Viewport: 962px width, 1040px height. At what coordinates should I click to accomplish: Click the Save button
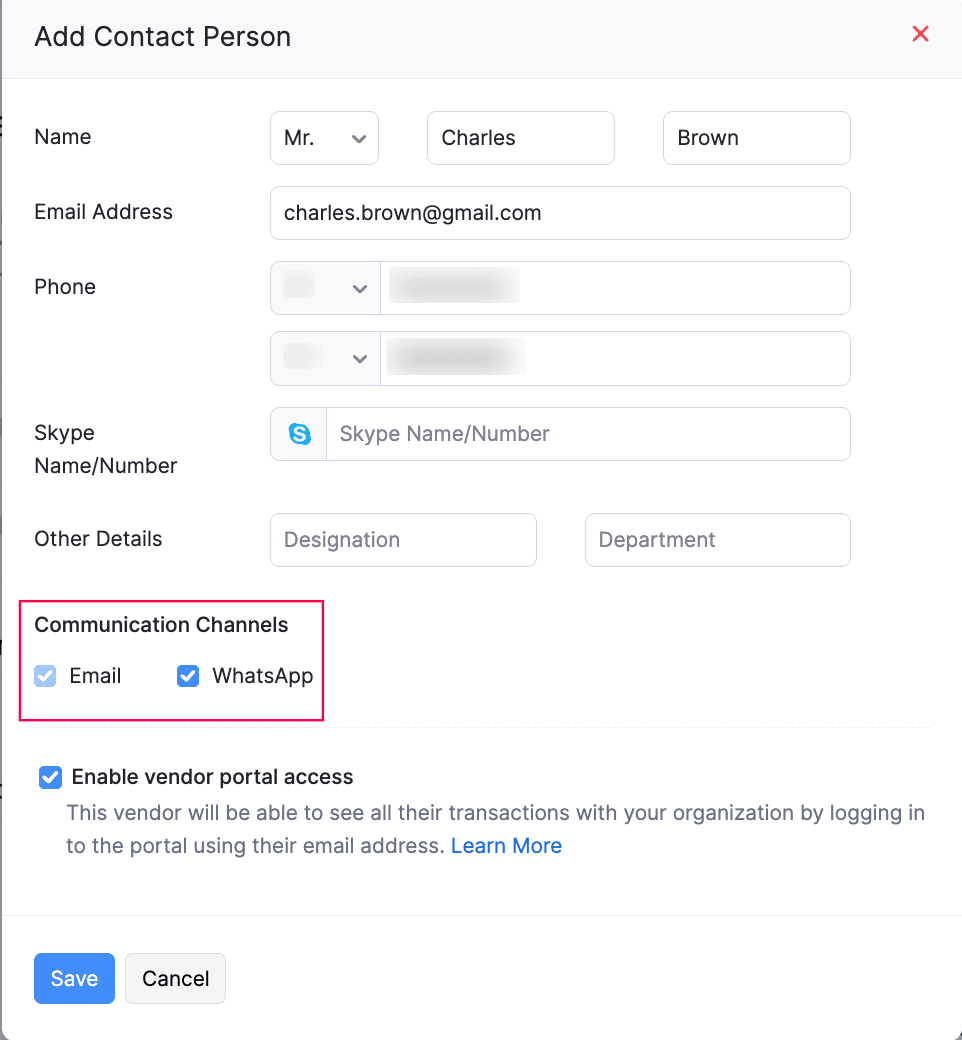(x=74, y=978)
